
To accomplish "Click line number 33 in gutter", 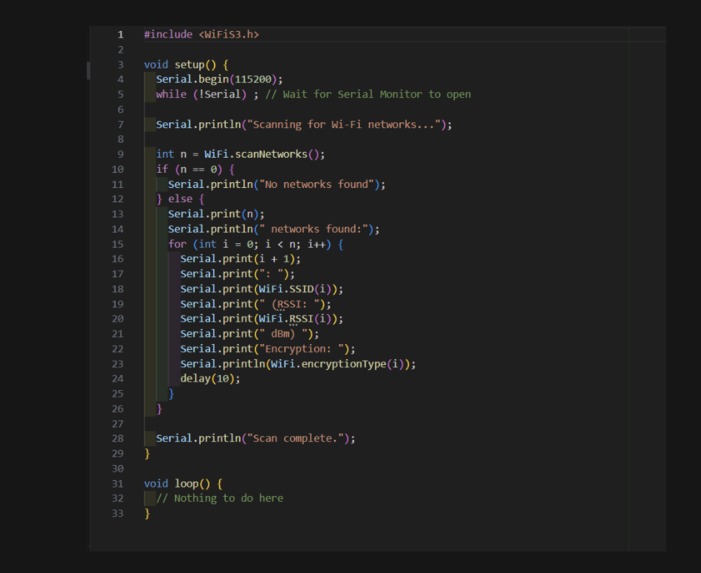I will pos(118,513).
